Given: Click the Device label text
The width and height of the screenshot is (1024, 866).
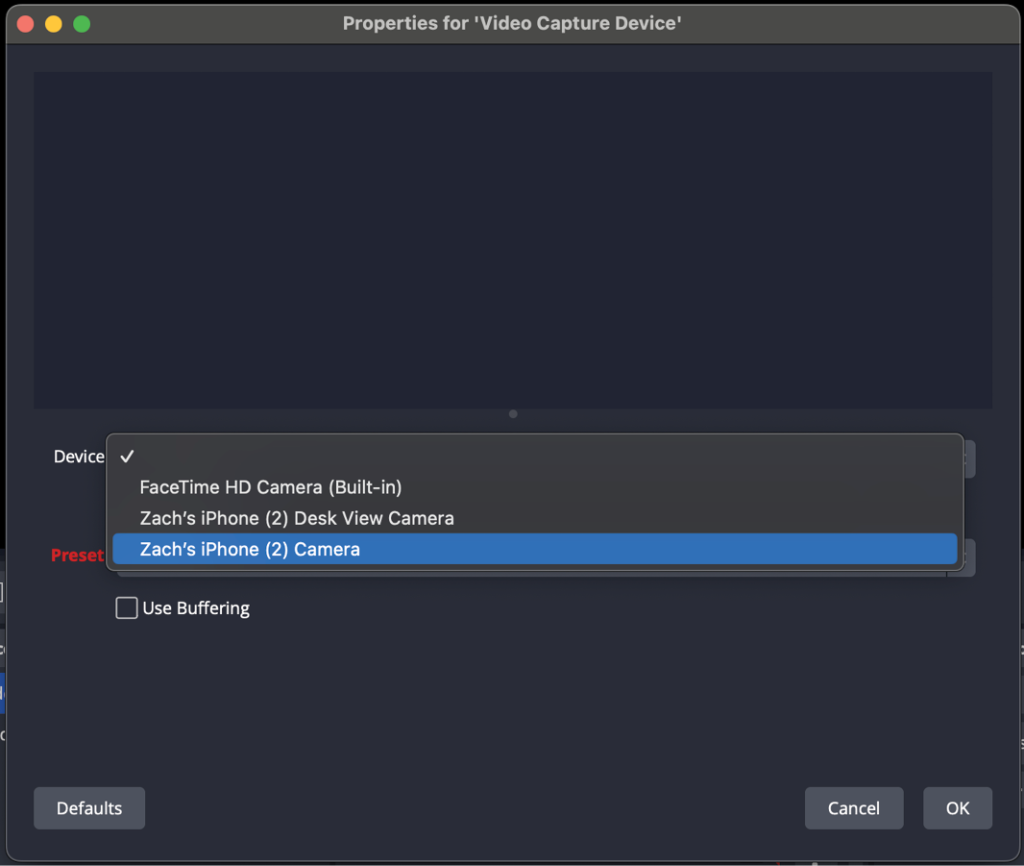Looking at the screenshot, I should (x=79, y=456).
